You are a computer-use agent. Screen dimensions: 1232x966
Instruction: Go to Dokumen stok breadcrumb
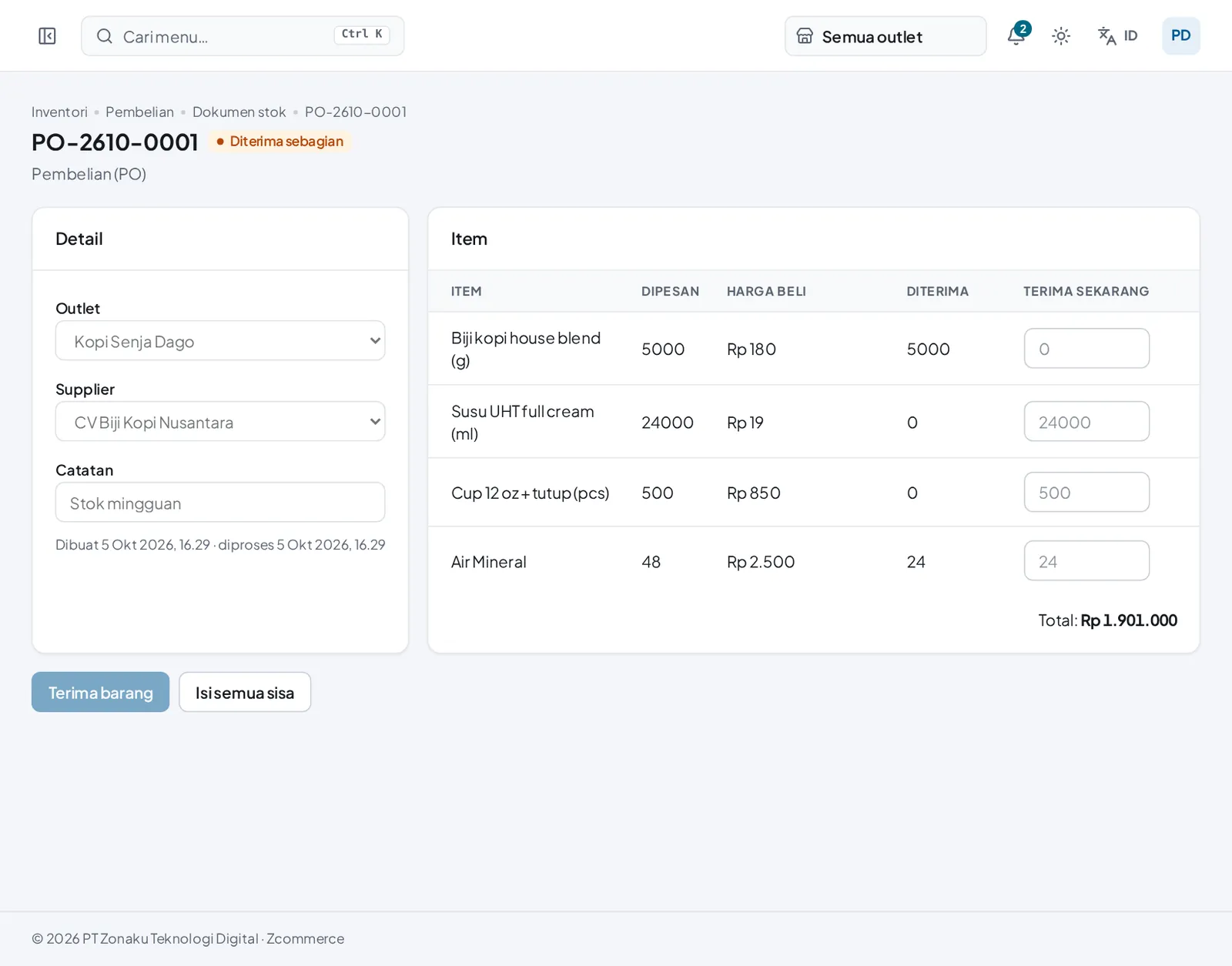coord(239,112)
